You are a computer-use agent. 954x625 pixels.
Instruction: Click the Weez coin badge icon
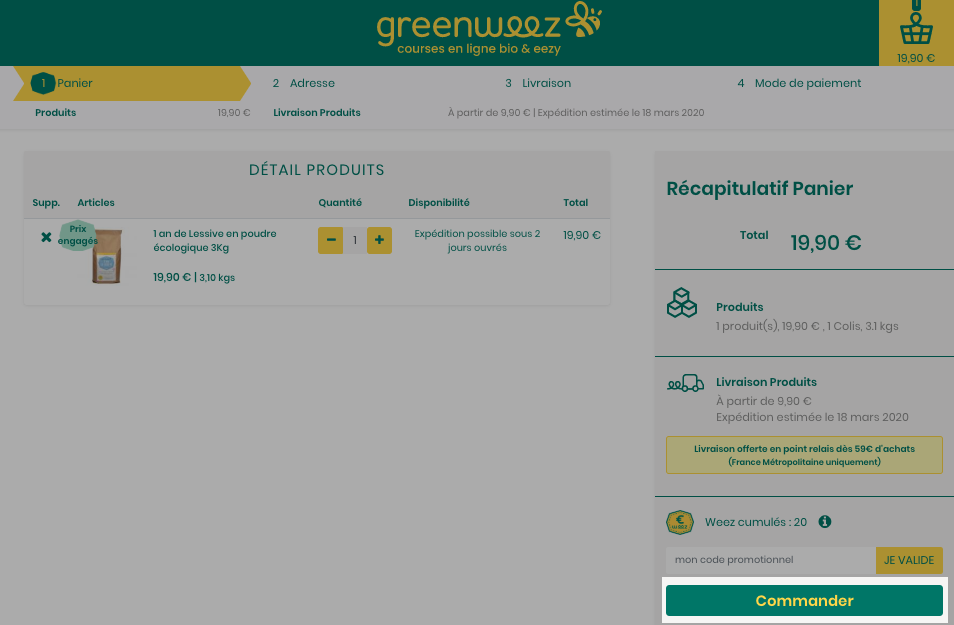680,522
